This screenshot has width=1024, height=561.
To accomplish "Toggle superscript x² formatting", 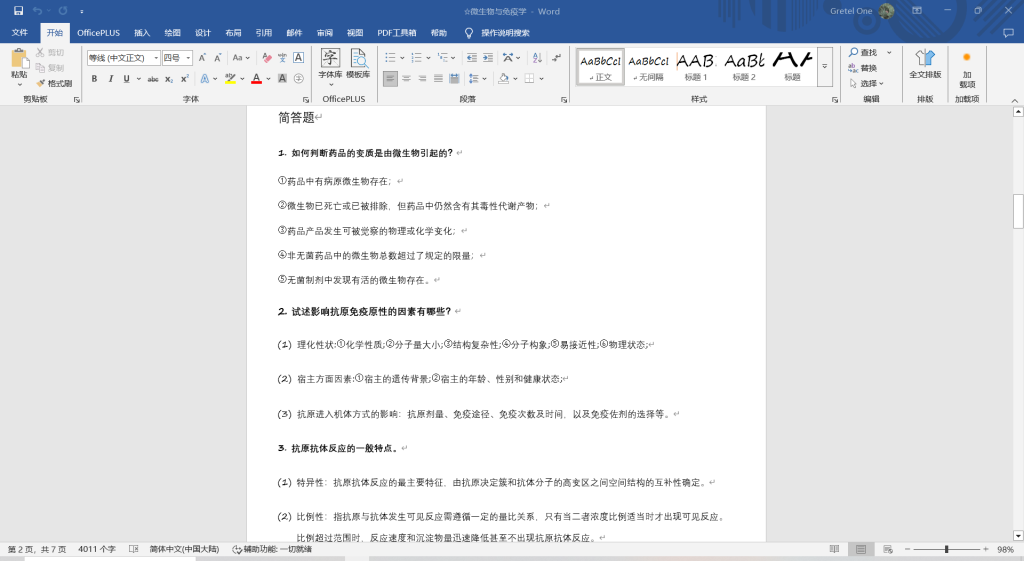I will [x=185, y=78].
